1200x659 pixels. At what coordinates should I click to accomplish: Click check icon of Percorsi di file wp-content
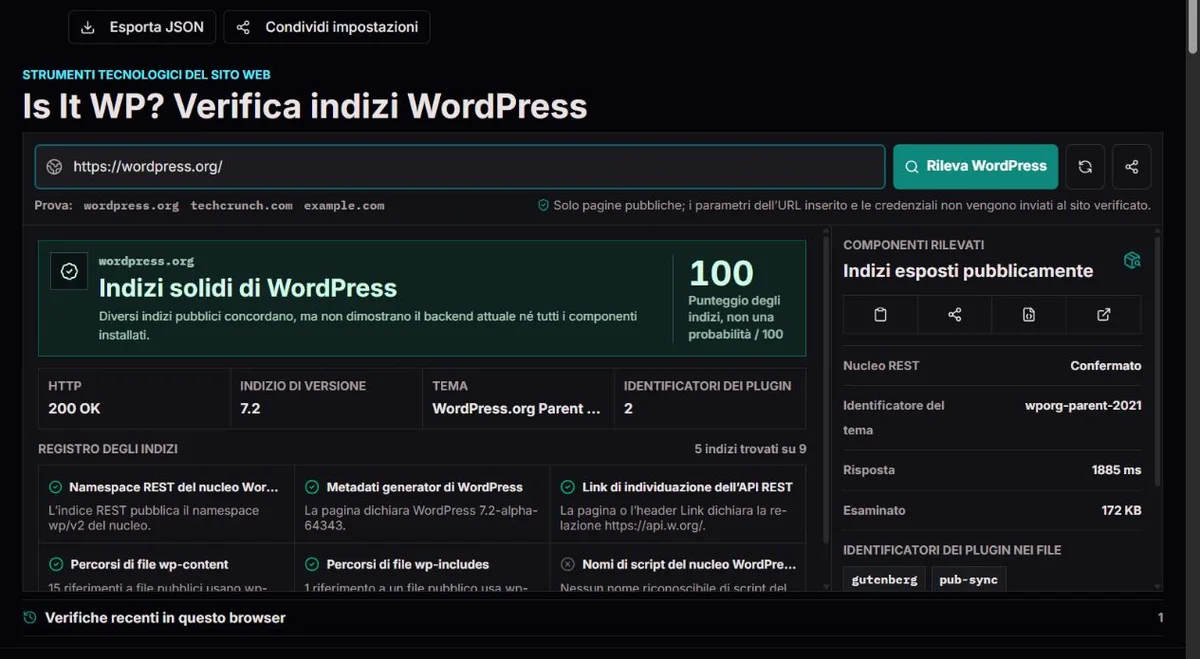[x=56, y=564]
